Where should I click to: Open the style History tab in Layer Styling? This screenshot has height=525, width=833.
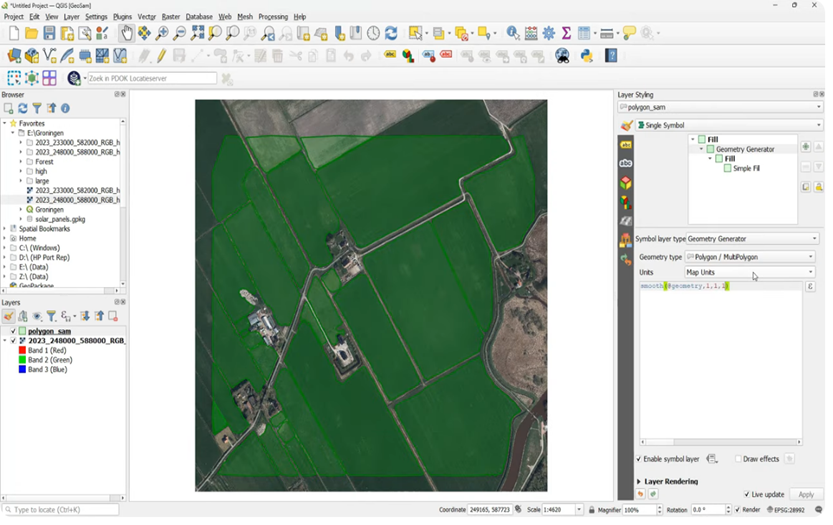[x=626, y=259]
